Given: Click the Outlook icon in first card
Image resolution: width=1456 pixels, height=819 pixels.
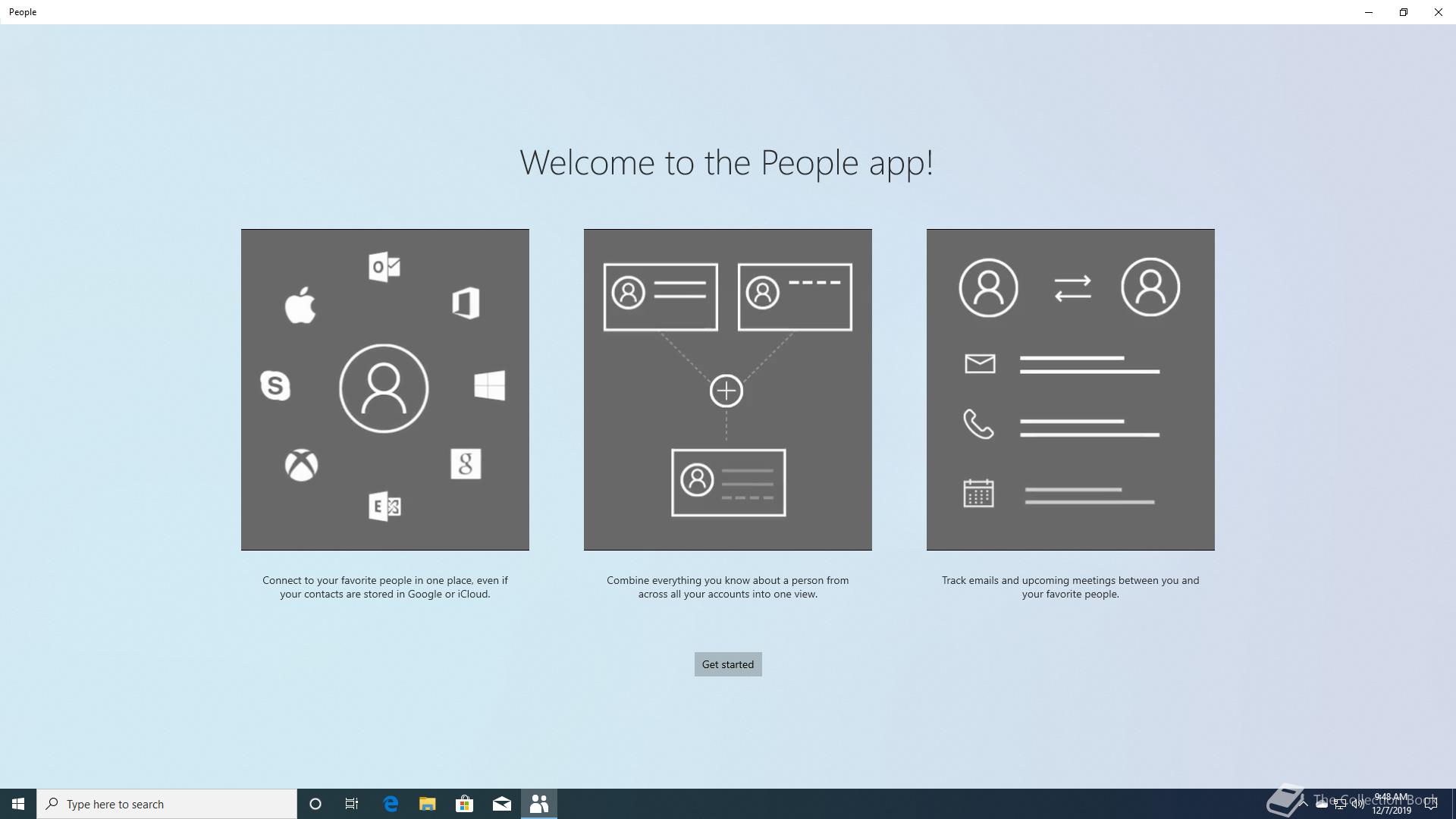Looking at the screenshot, I should tap(384, 267).
